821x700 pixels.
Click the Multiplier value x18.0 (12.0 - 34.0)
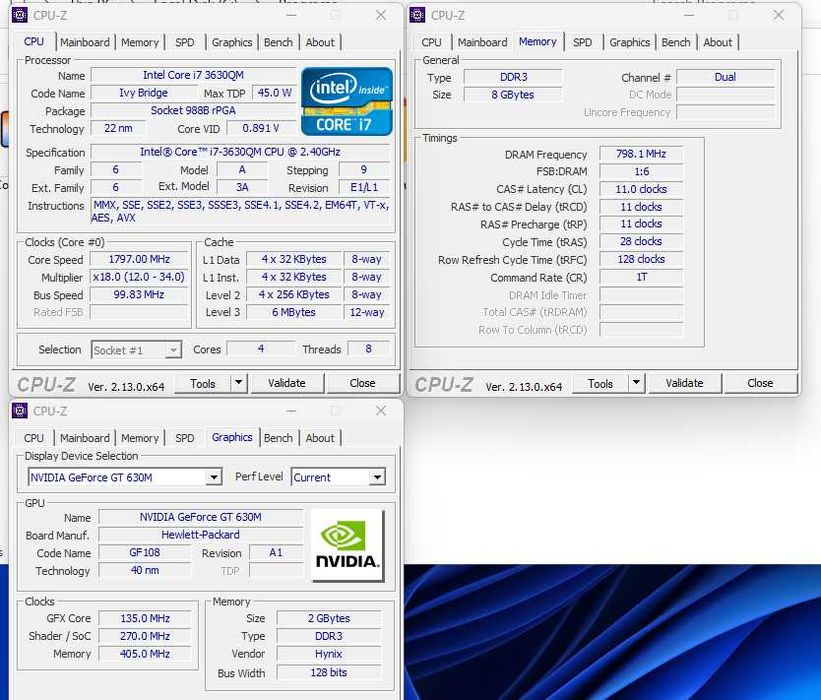tap(139, 277)
